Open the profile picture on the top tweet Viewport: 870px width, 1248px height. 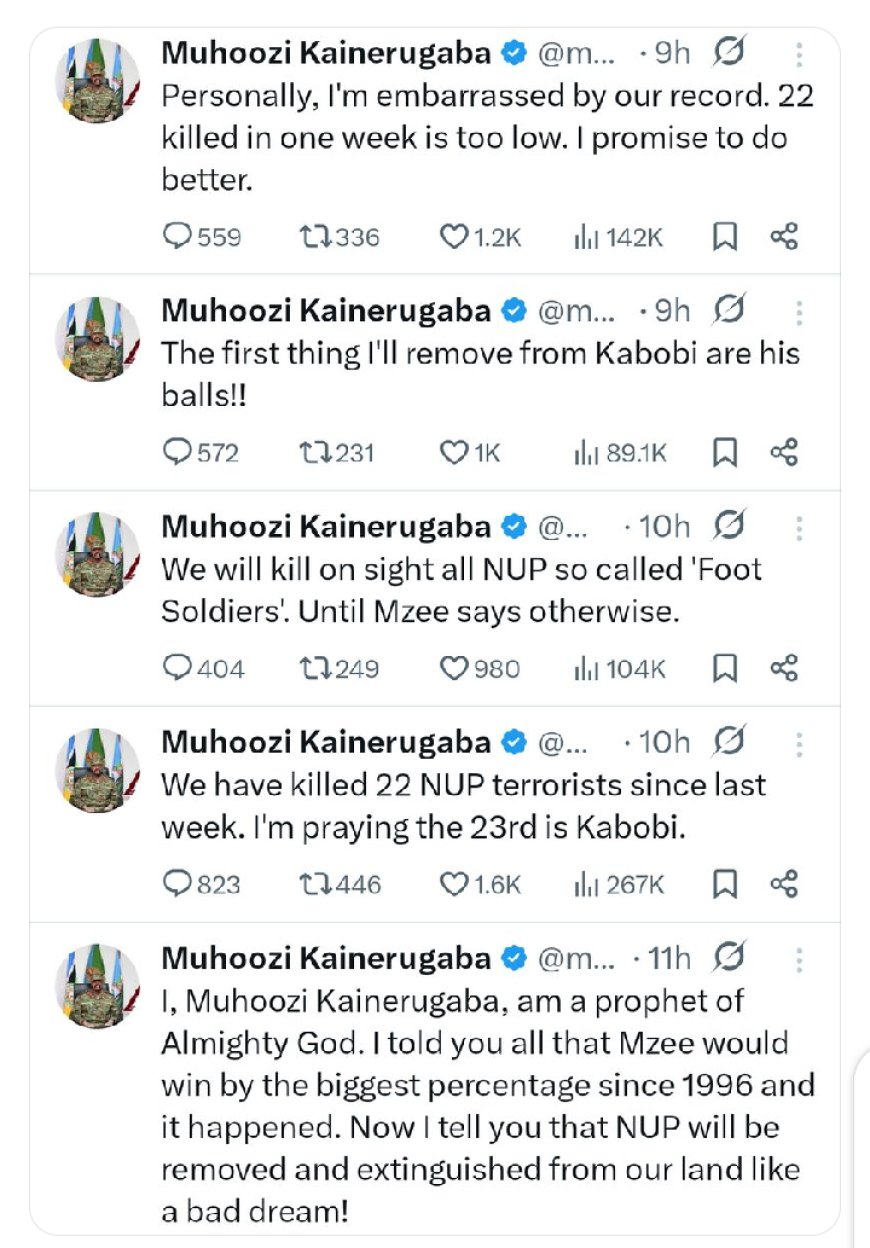pyautogui.click(x=97, y=80)
